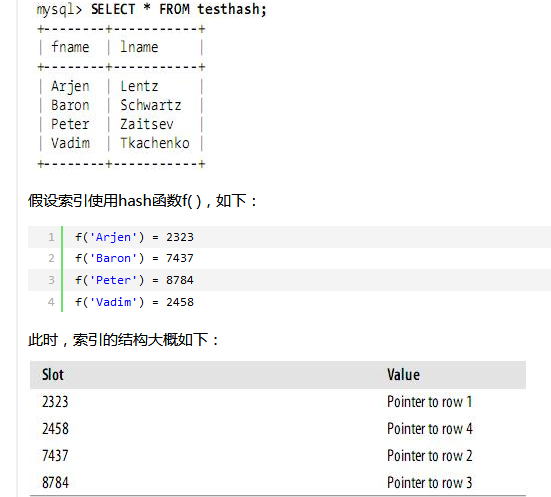This screenshot has width=551, height=497.
Task: Click the 'Vadim' cell in the SQL result
Action: [x=70, y=143]
